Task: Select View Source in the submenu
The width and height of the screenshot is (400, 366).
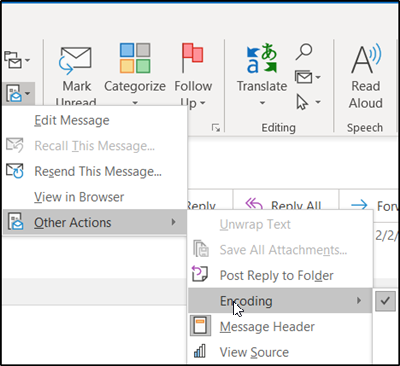Action: click(x=254, y=352)
